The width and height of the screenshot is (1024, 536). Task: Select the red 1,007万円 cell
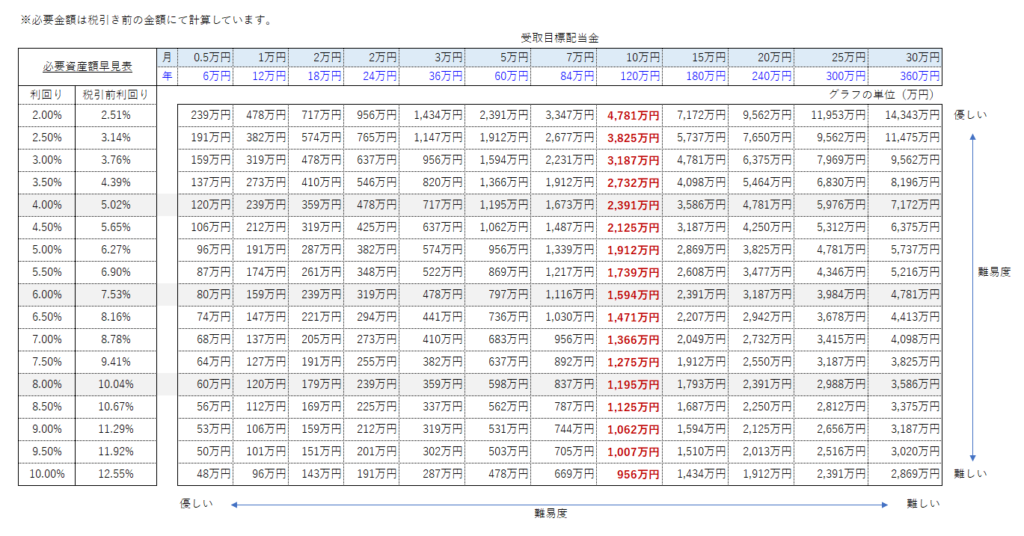tap(633, 452)
